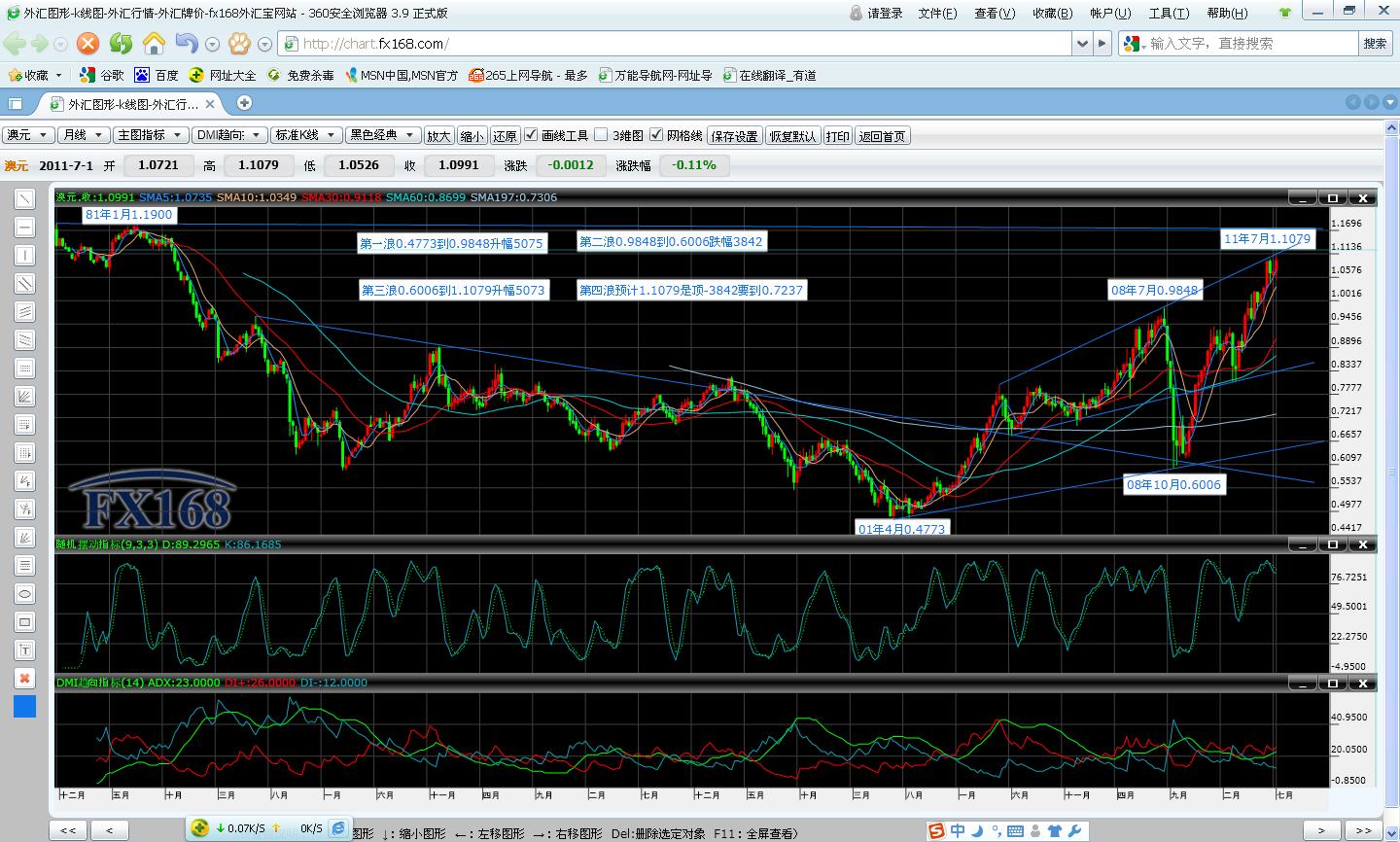Click the browser home icon
Screen dimensions: 1400x842
tap(154, 44)
